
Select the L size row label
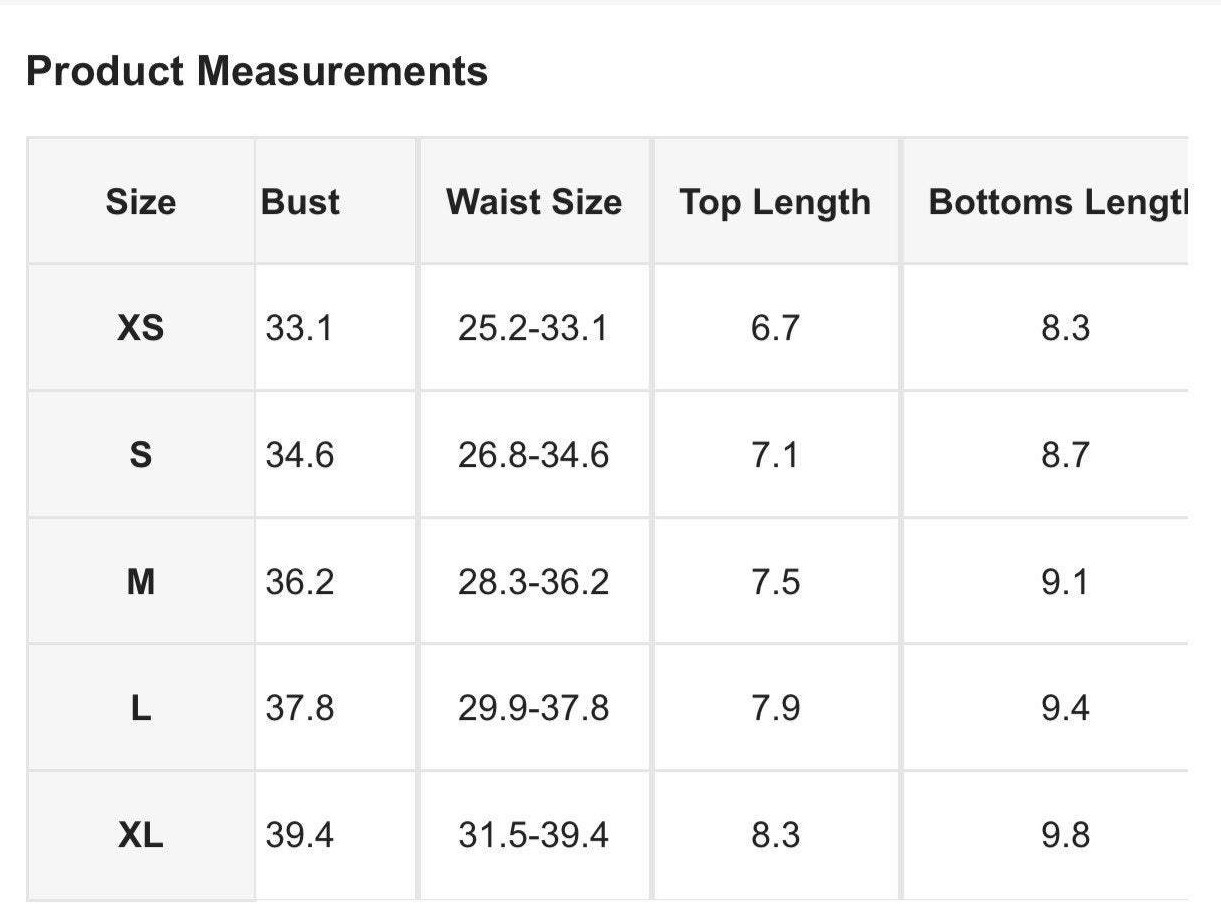click(x=140, y=709)
